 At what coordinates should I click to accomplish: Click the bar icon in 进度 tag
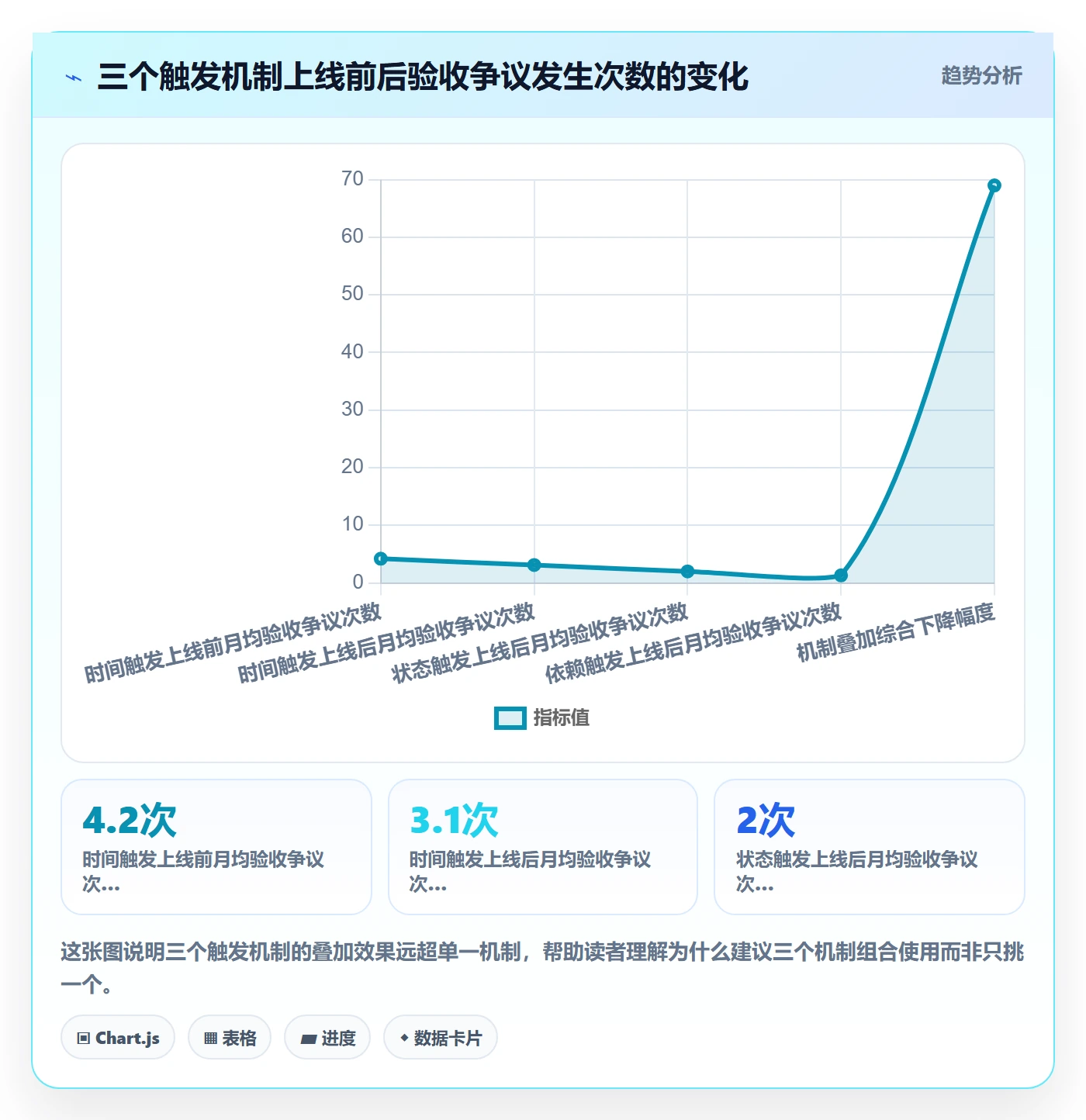click(x=309, y=1039)
